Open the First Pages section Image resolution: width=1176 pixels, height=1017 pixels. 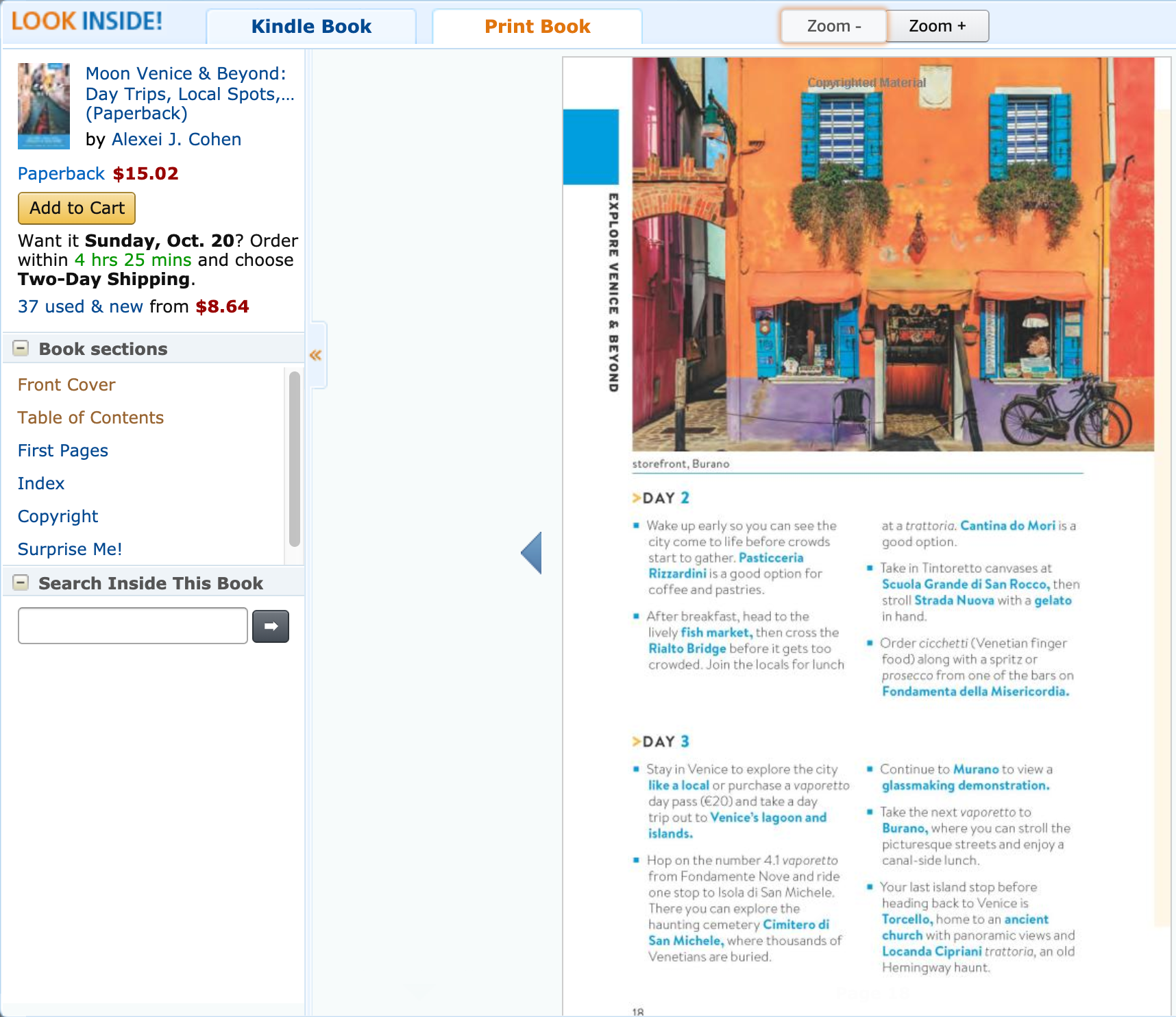coord(63,450)
